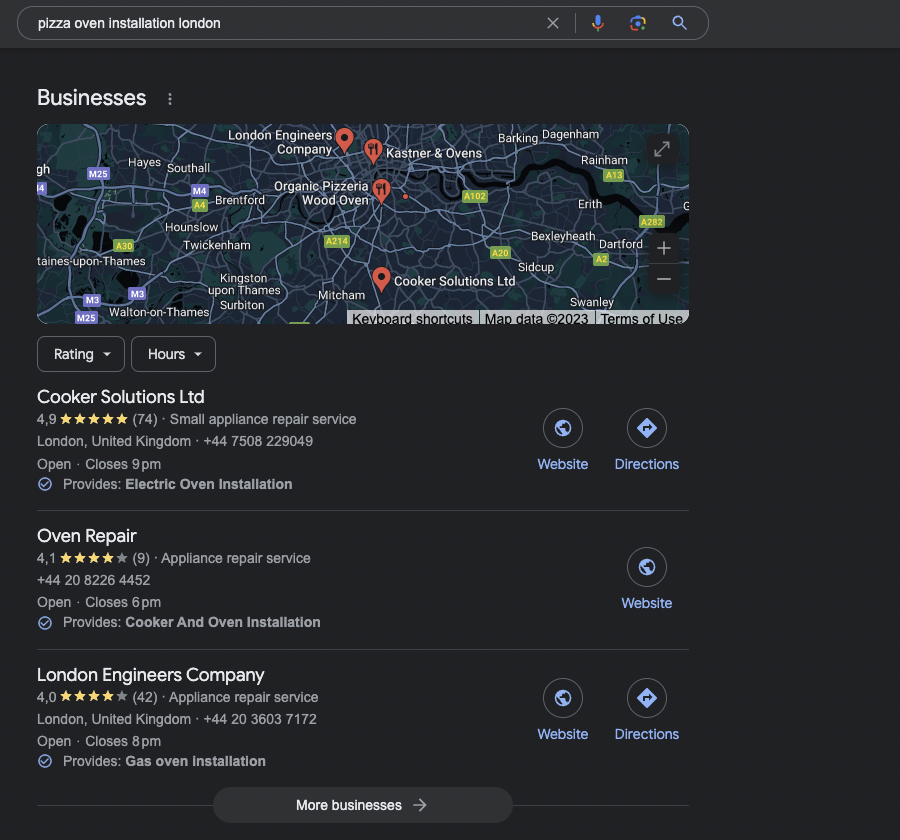The width and height of the screenshot is (900, 840).
Task: Click phone number +44 7508 229049
Action: pos(258,442)
